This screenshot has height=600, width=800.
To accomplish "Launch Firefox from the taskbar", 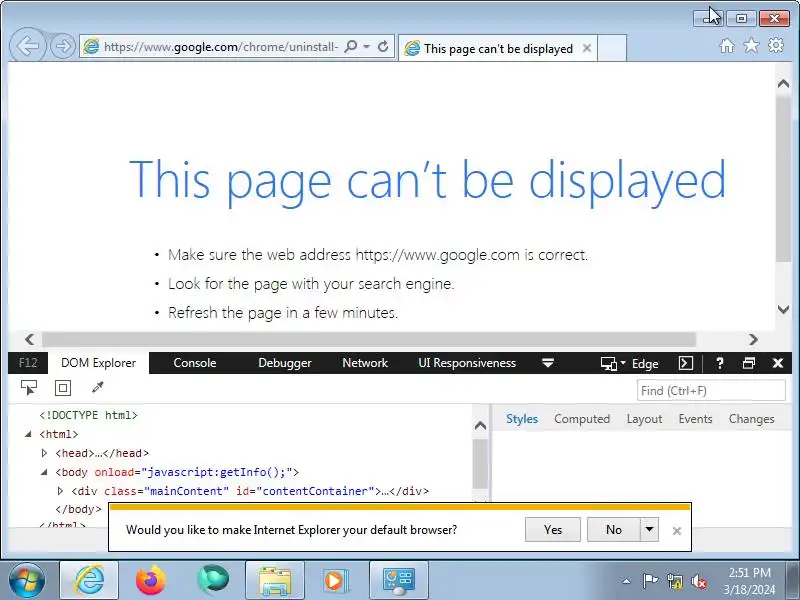I will (151, 580).
